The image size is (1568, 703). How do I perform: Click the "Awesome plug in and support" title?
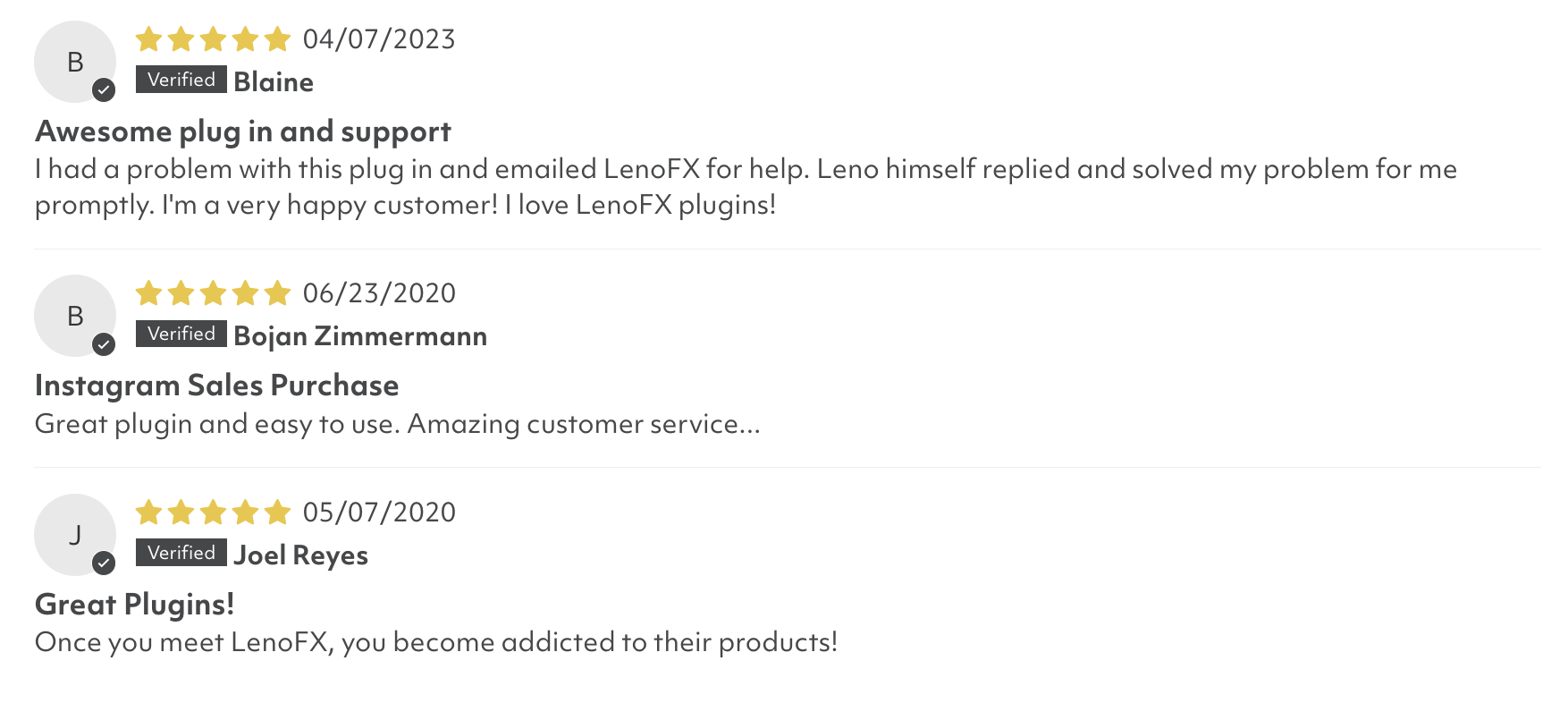tap(243, 131)
